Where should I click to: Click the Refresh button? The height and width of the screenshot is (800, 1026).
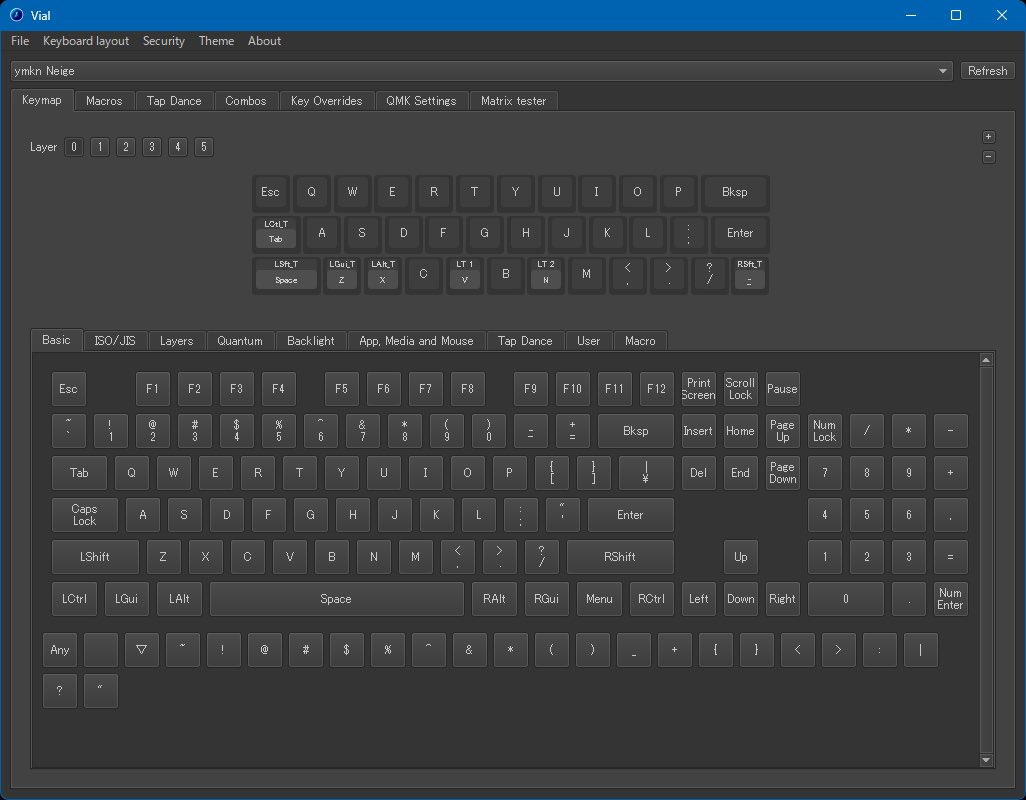click(x=987, y=71)
